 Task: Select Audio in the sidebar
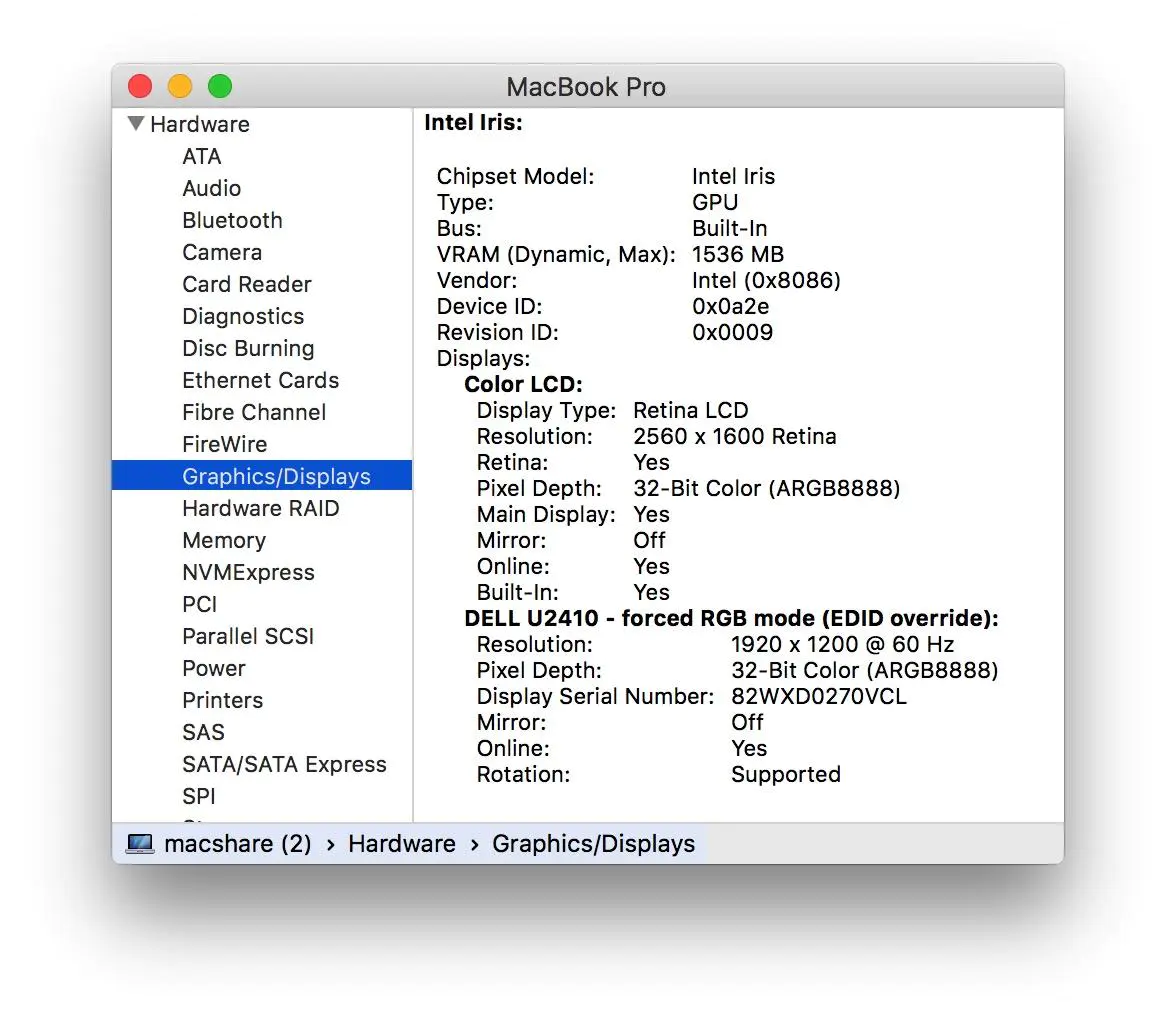click(x=212, y=188)
